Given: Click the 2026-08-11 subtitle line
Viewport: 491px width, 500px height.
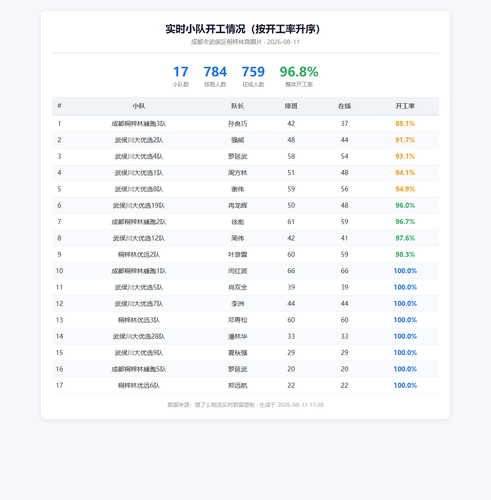Looking at the screenshot, I should pyautogui.click(x=245, y=42).
